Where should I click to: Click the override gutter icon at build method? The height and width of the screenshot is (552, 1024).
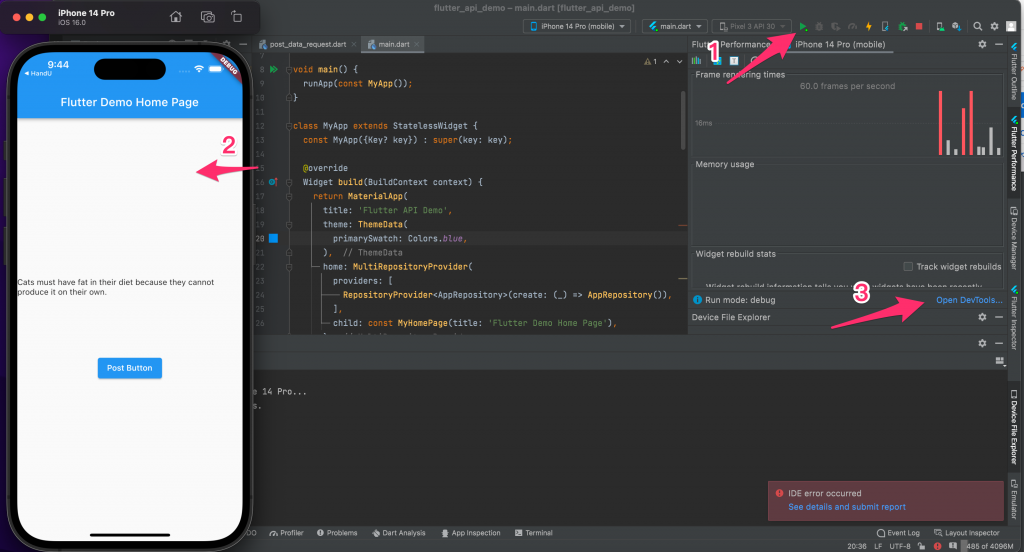273,182
